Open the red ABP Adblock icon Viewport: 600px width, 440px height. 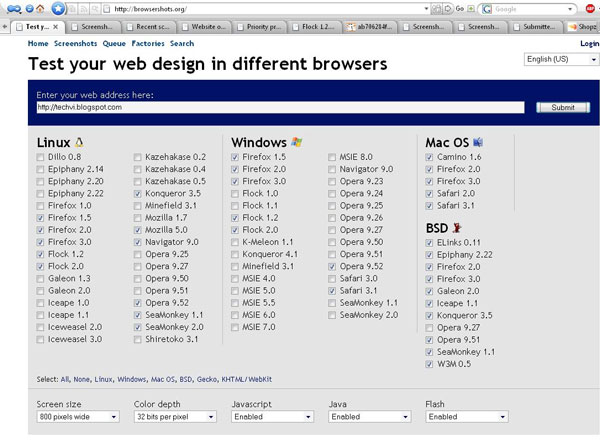(590, 8)
